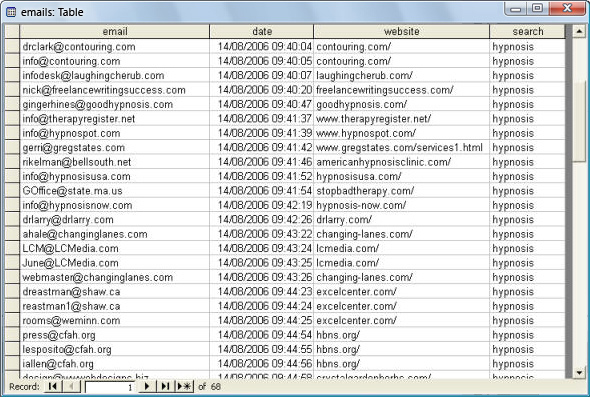Image resolution: width=590 pixels, height=397 pixels.
Task: Click website cell www.therapyregister.net/
Action: [401, 119]
